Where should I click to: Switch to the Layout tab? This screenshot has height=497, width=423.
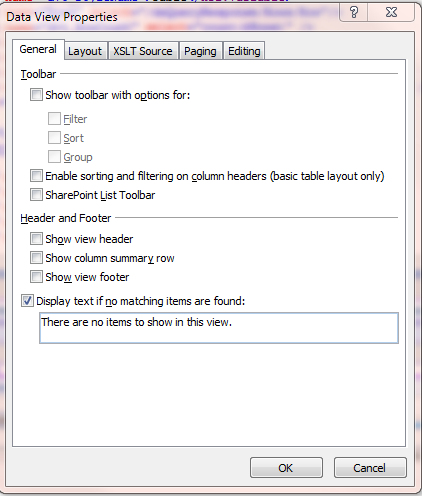85,51
